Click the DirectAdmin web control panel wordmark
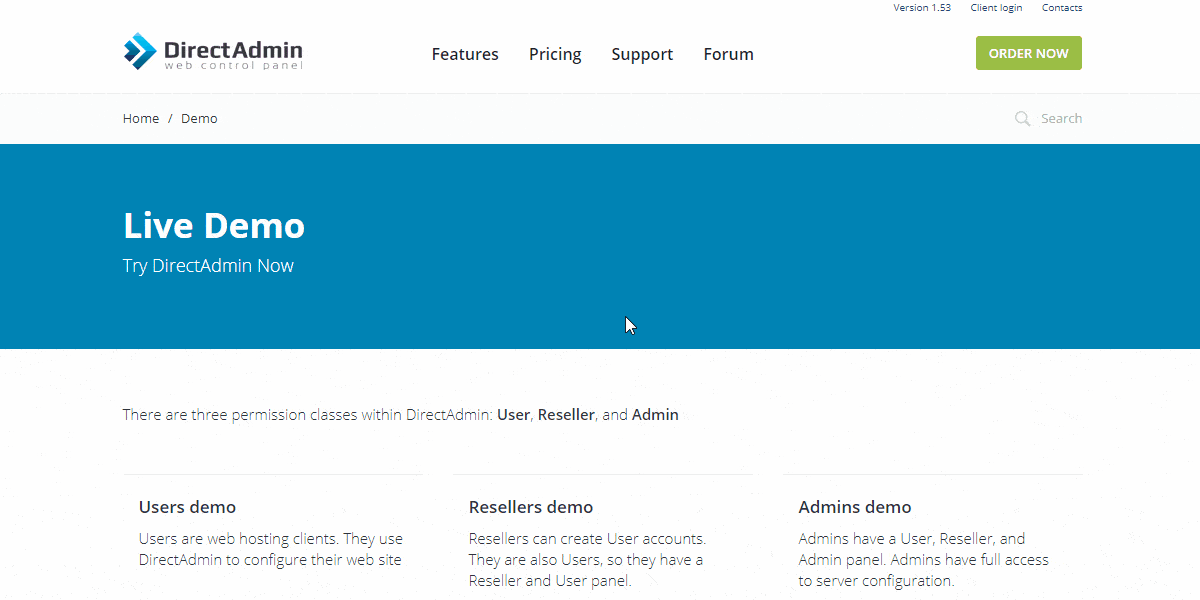 [233, 54]
